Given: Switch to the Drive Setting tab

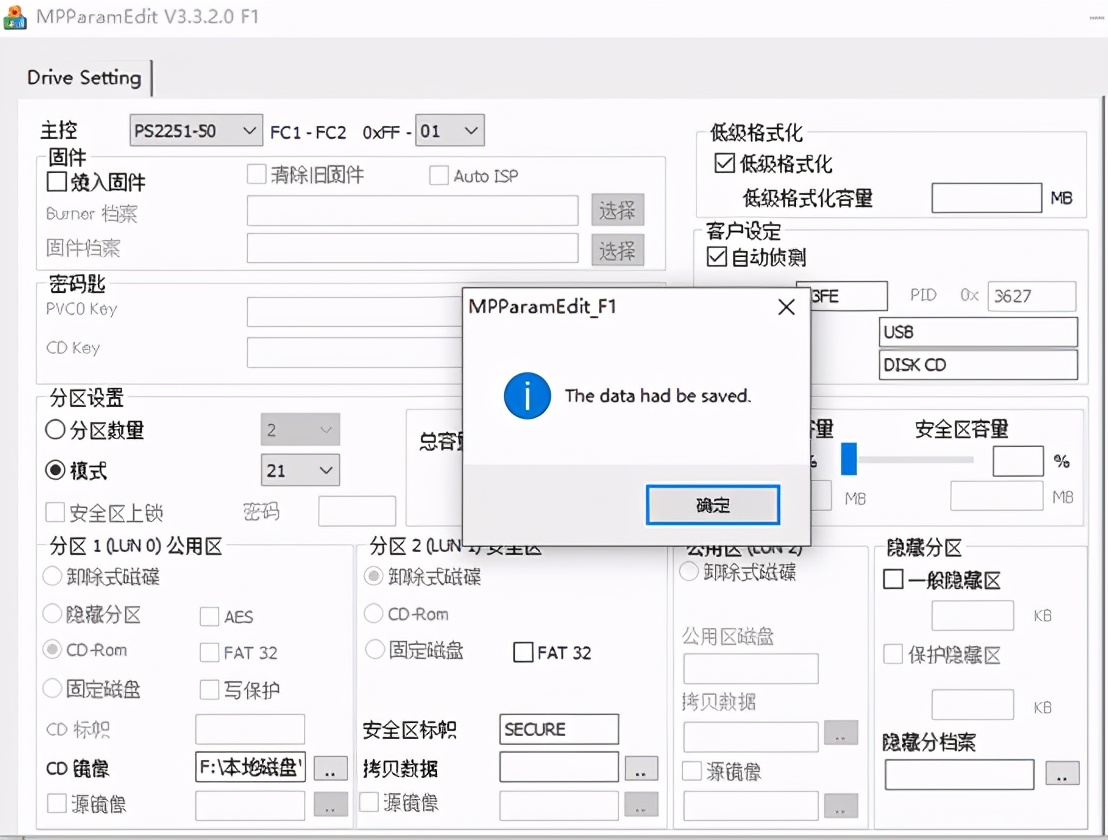Looking at the screenshot, I should [x=84, y=77].
